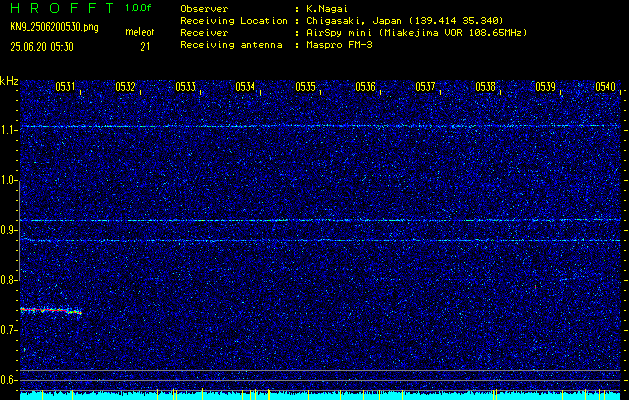Click the Observer label
The width and height of the screenshot is (629, 400).
[204, 9]
